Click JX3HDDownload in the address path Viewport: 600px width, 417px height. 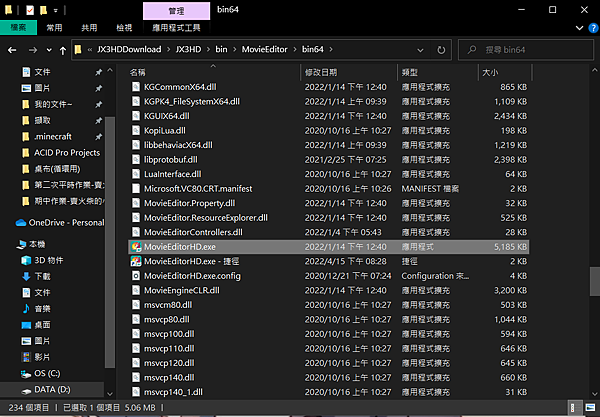[129, 49]
